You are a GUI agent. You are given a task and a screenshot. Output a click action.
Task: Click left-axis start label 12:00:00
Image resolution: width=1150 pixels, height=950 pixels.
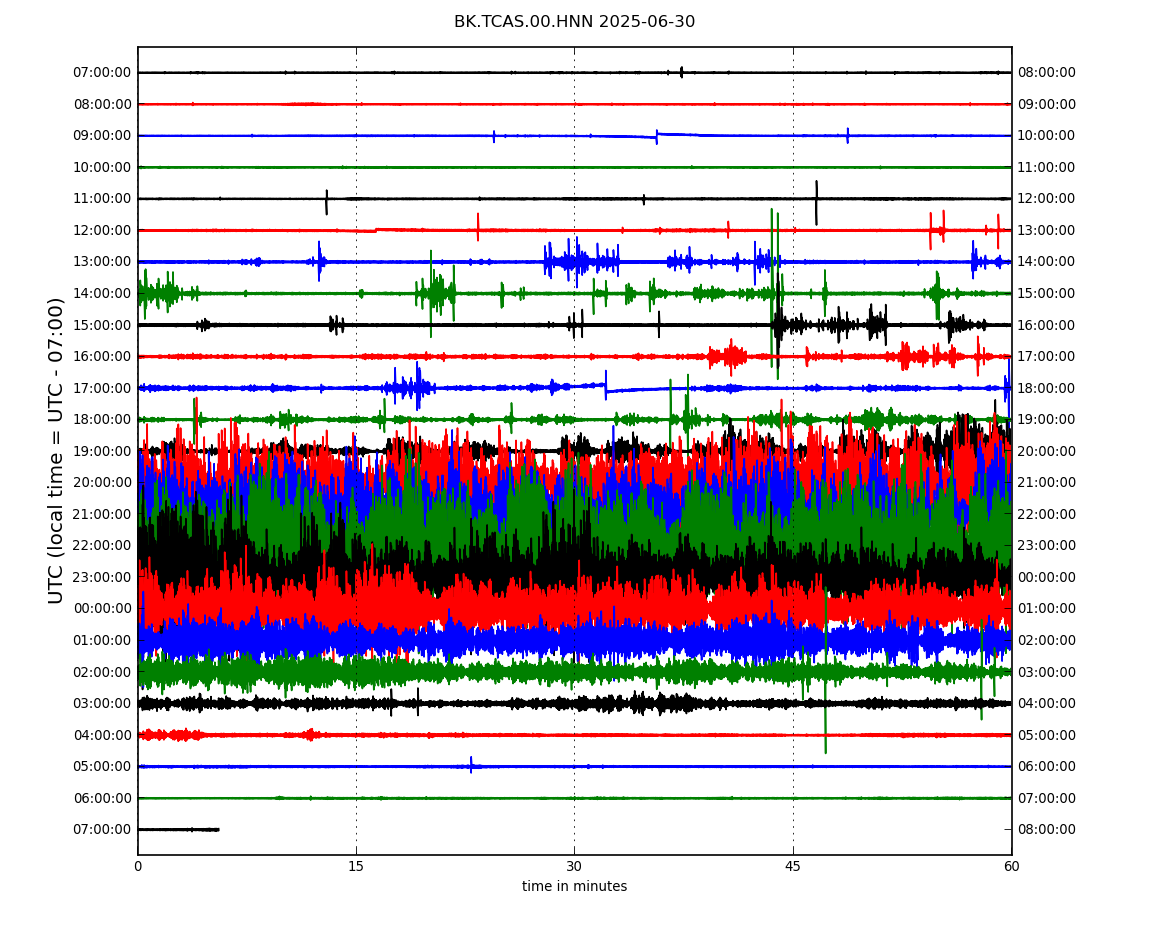point(102,230)
